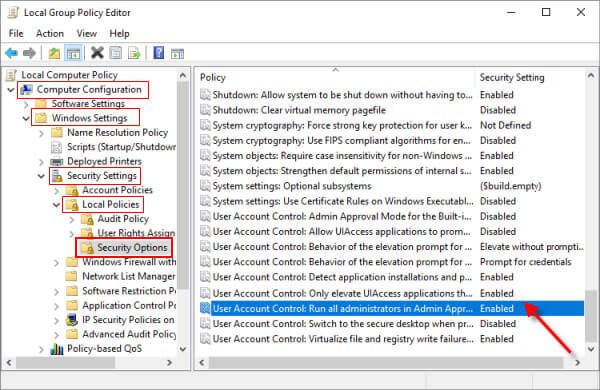The image size is (600, 390).
Task: Click the Up one level folder icon
Action: (54, 53)
